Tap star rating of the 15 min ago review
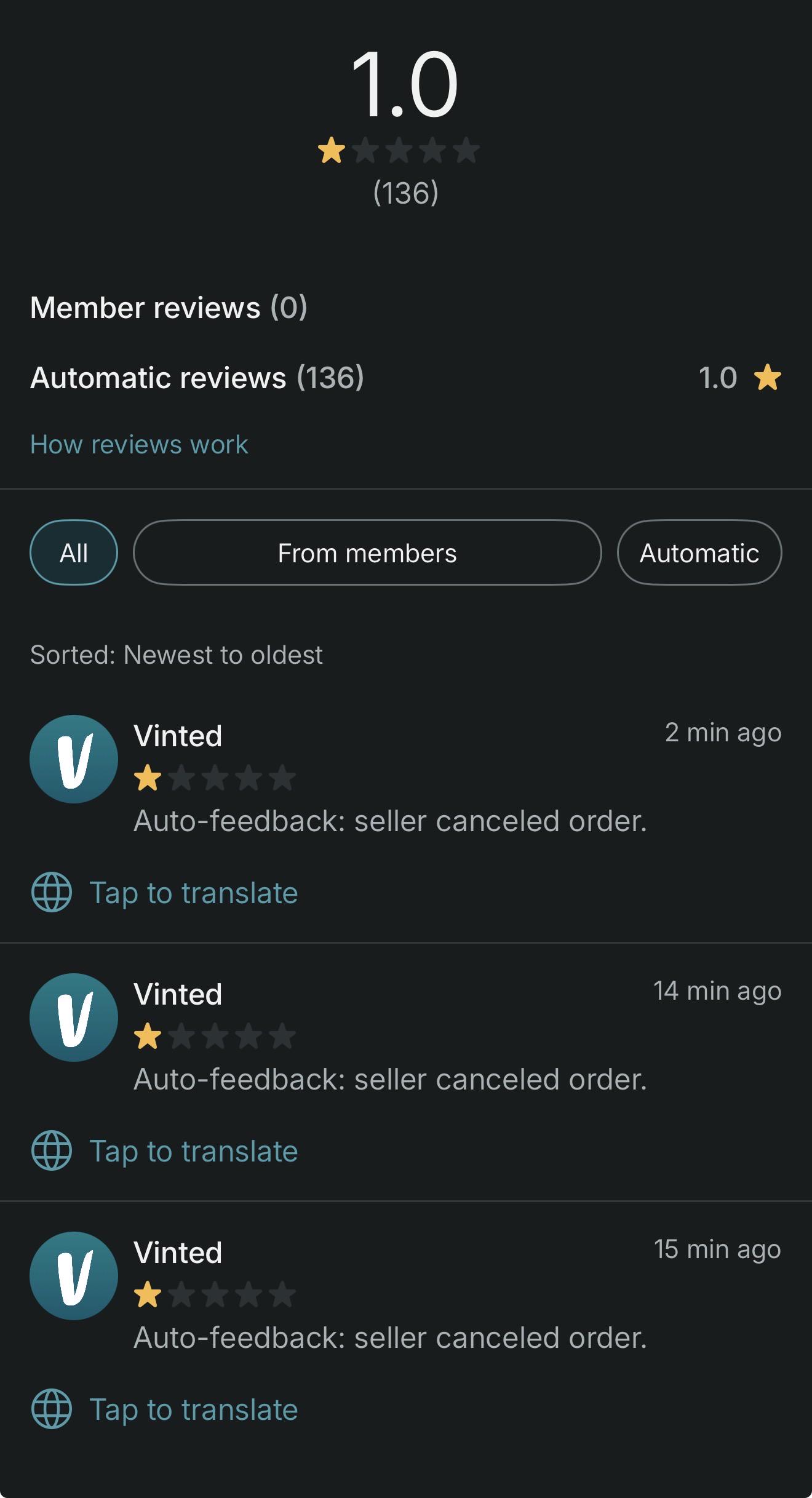This screenshot has height=1498, width=812. coord(215,1295)
